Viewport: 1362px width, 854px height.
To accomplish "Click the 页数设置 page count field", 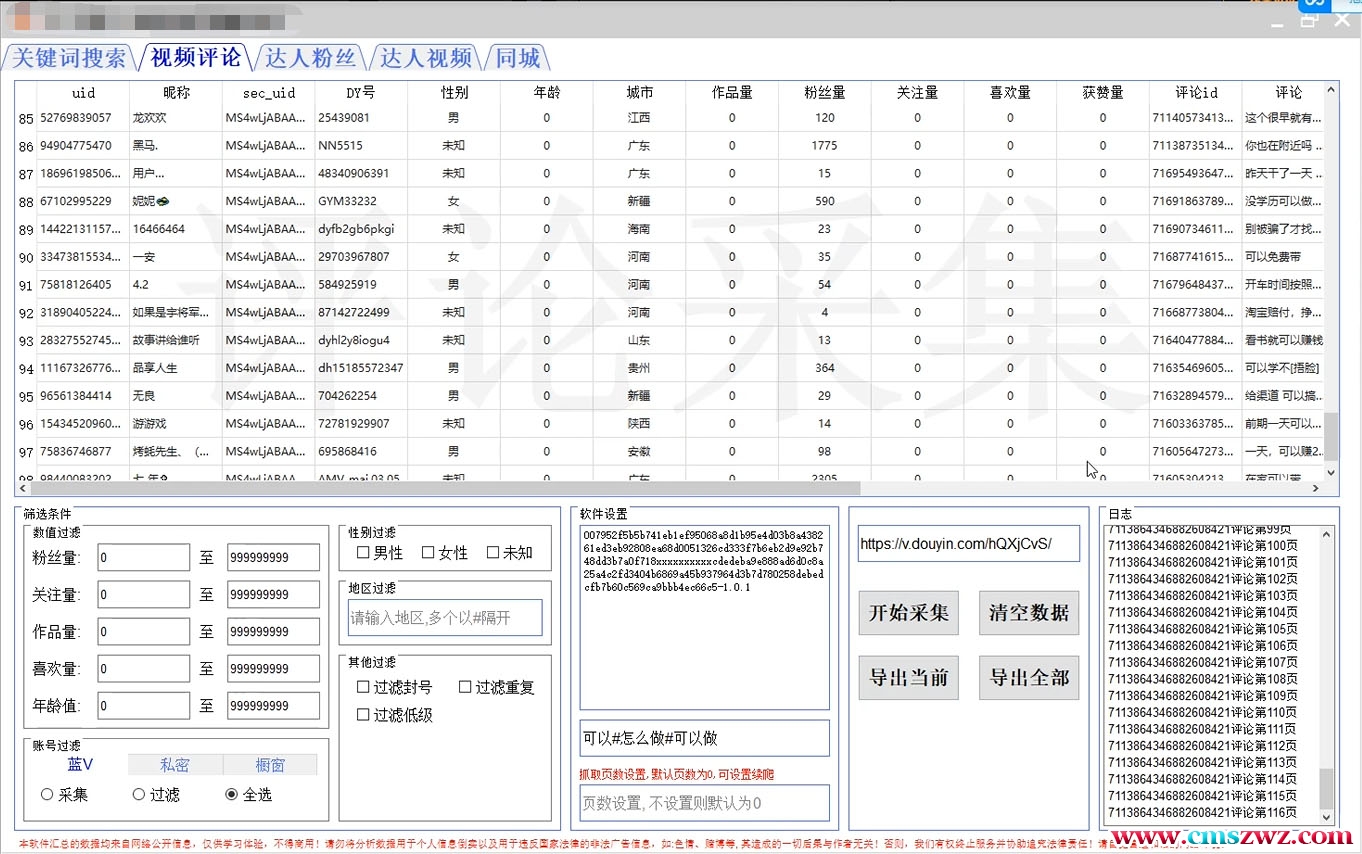I will click(x=704, y=803).
